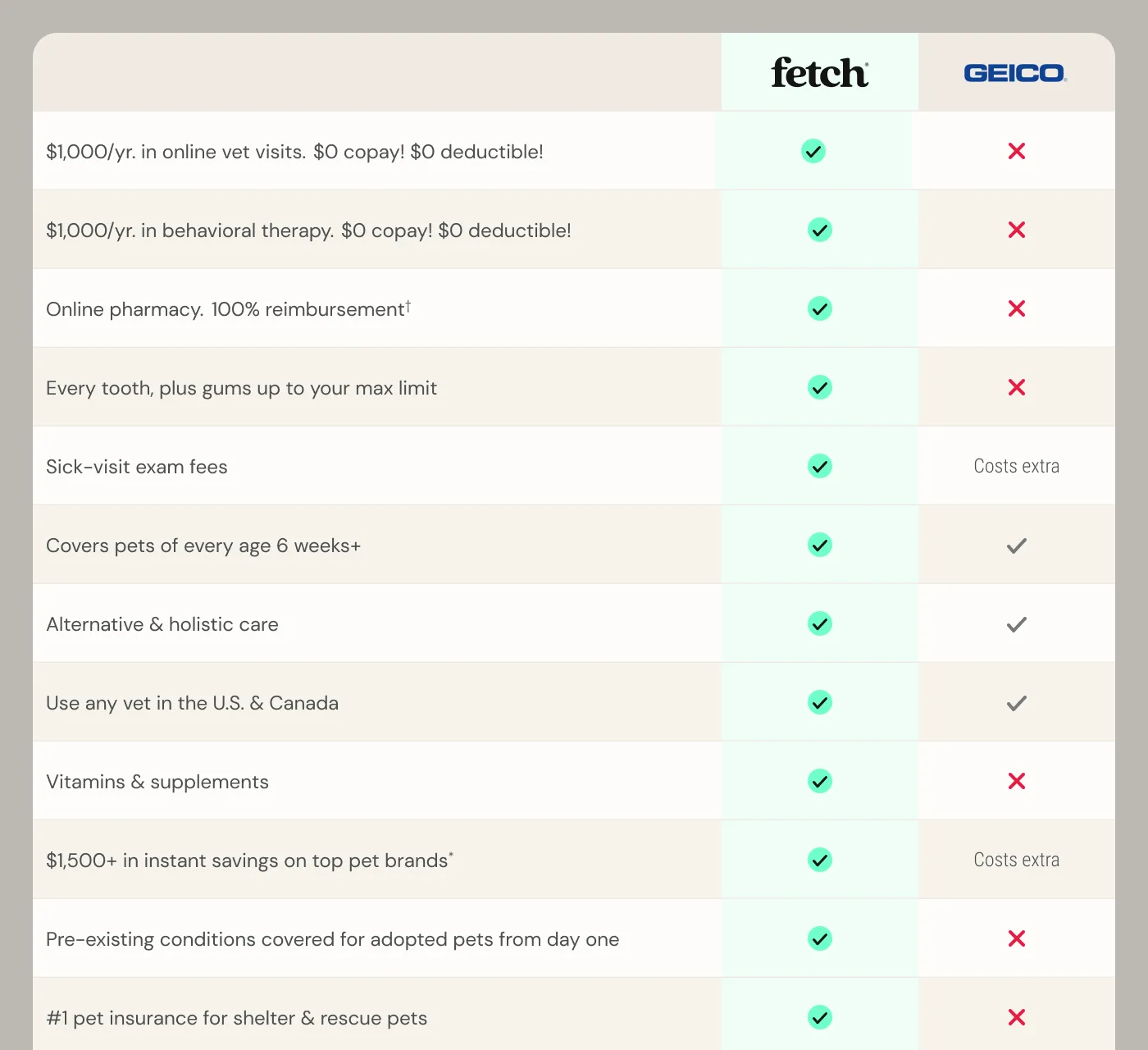Click GEICO gray check for alternative & holistic care
1148x1050 pixels.
(1017, 624)
